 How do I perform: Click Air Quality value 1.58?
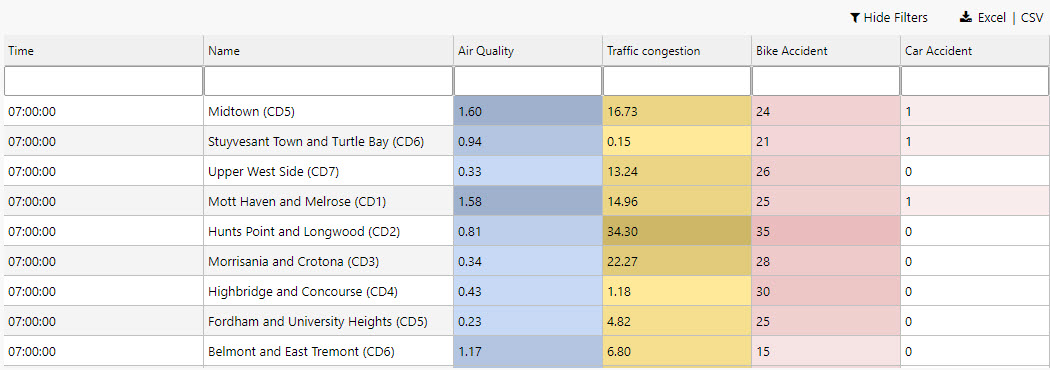click(x=528, y=201)
